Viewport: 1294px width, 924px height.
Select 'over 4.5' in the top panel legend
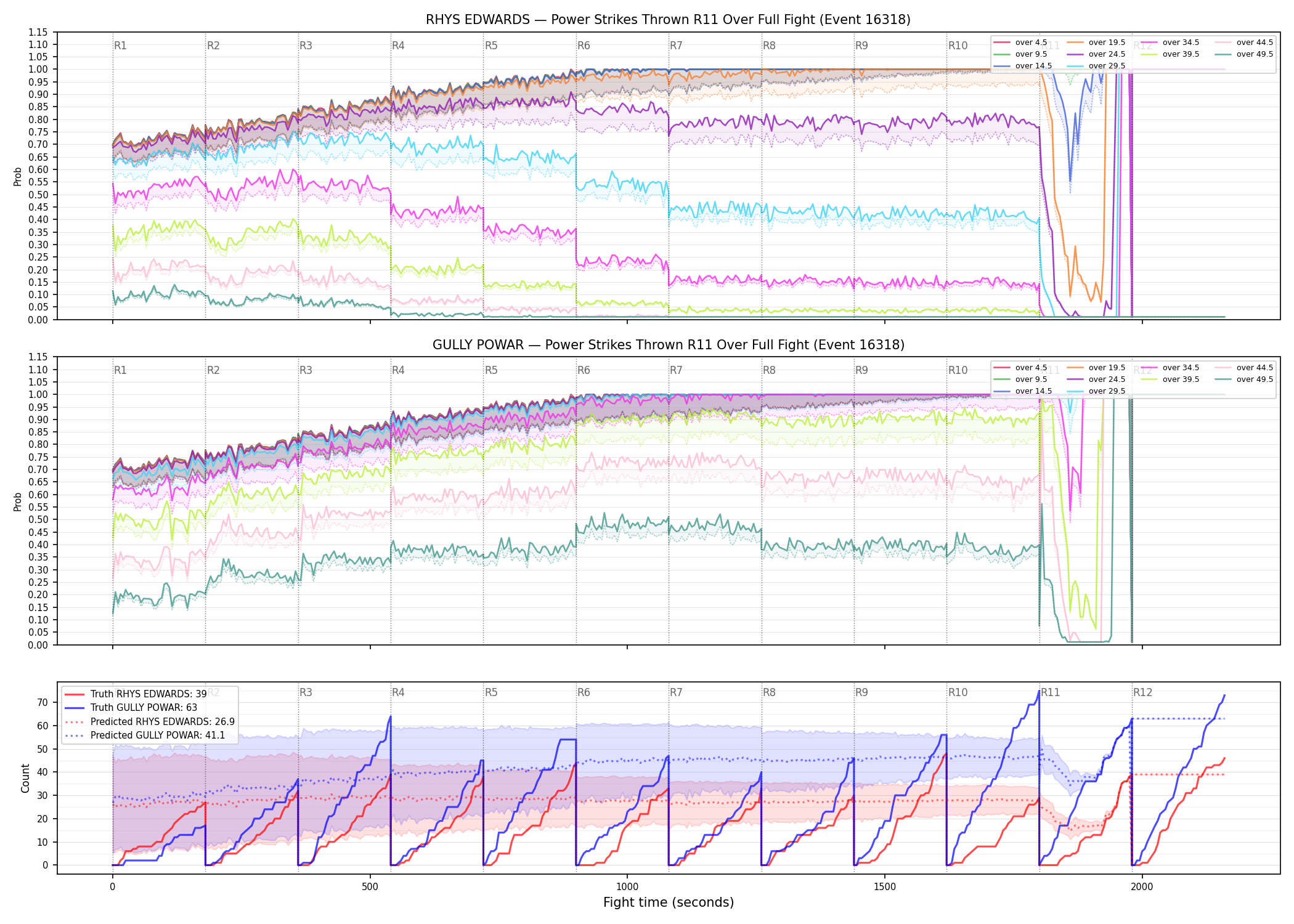pos(1020,43)
